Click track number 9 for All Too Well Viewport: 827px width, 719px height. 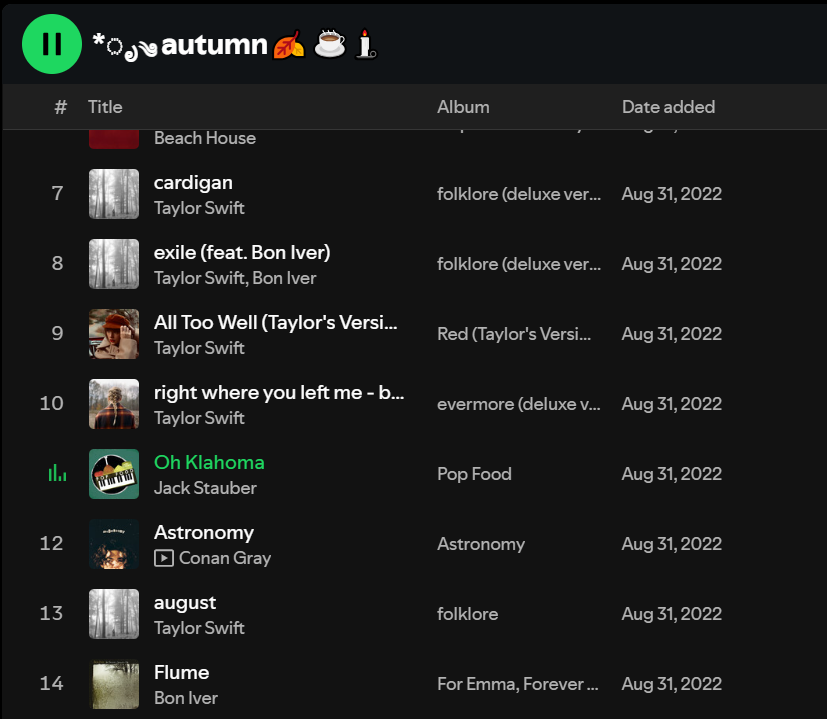click(57, 334)
